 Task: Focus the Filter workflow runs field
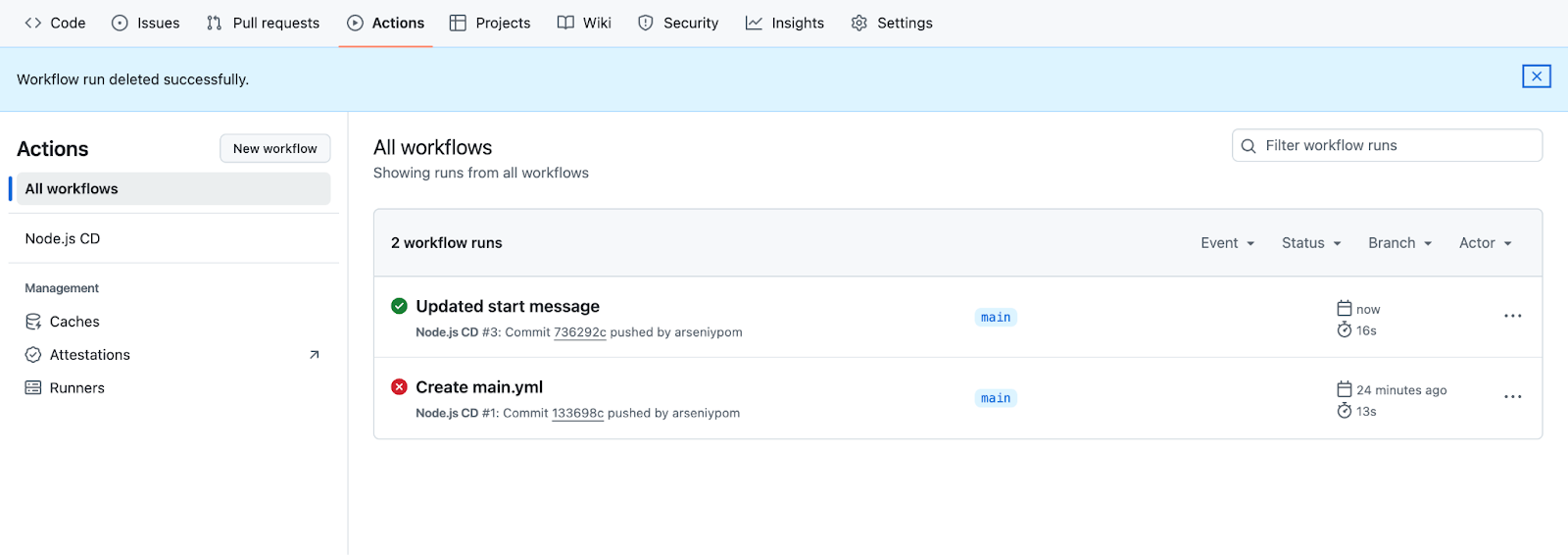[x=1387, y=145]
